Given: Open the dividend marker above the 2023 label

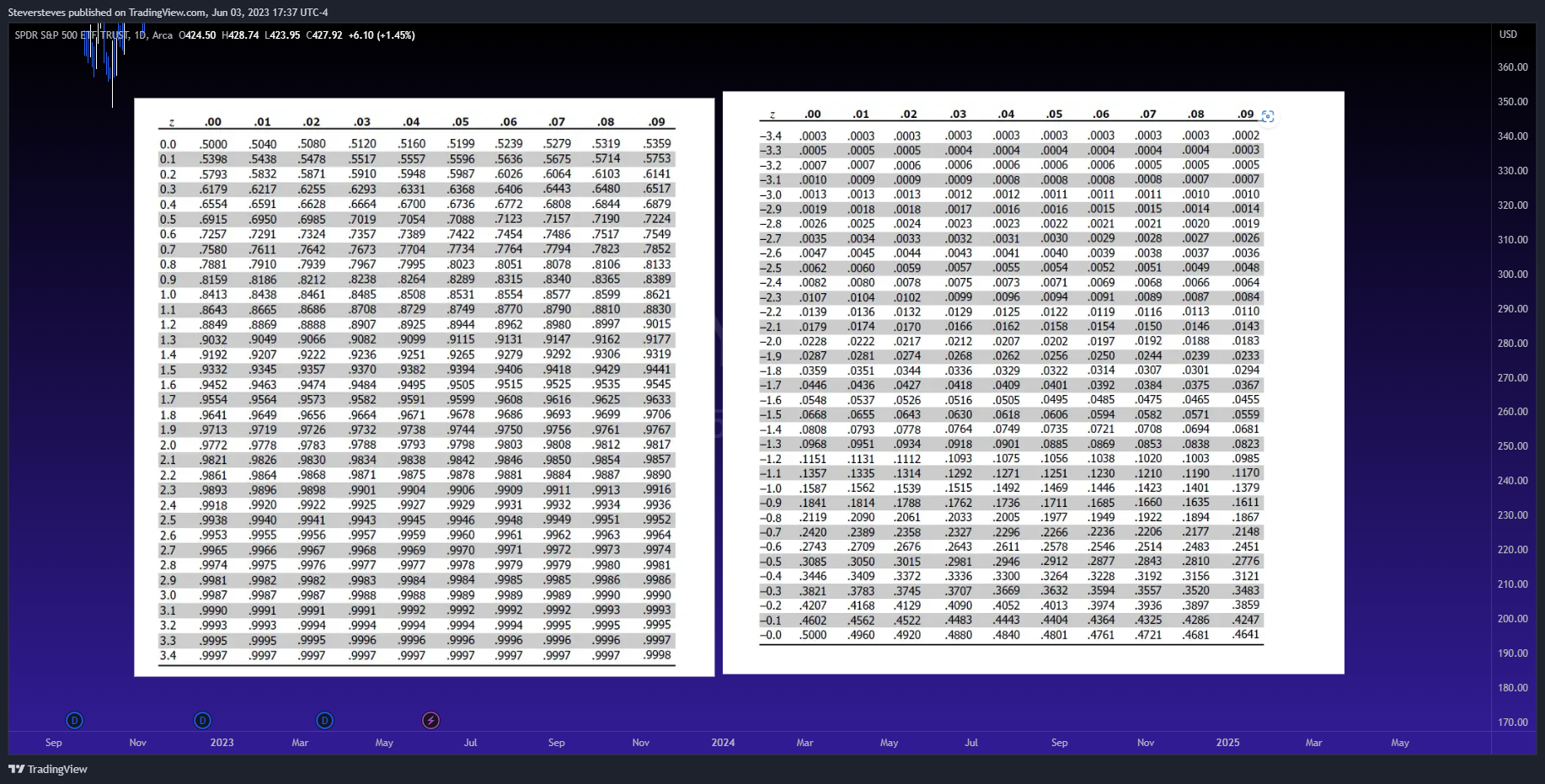Looking at the screenshot, I should [202, 720].
